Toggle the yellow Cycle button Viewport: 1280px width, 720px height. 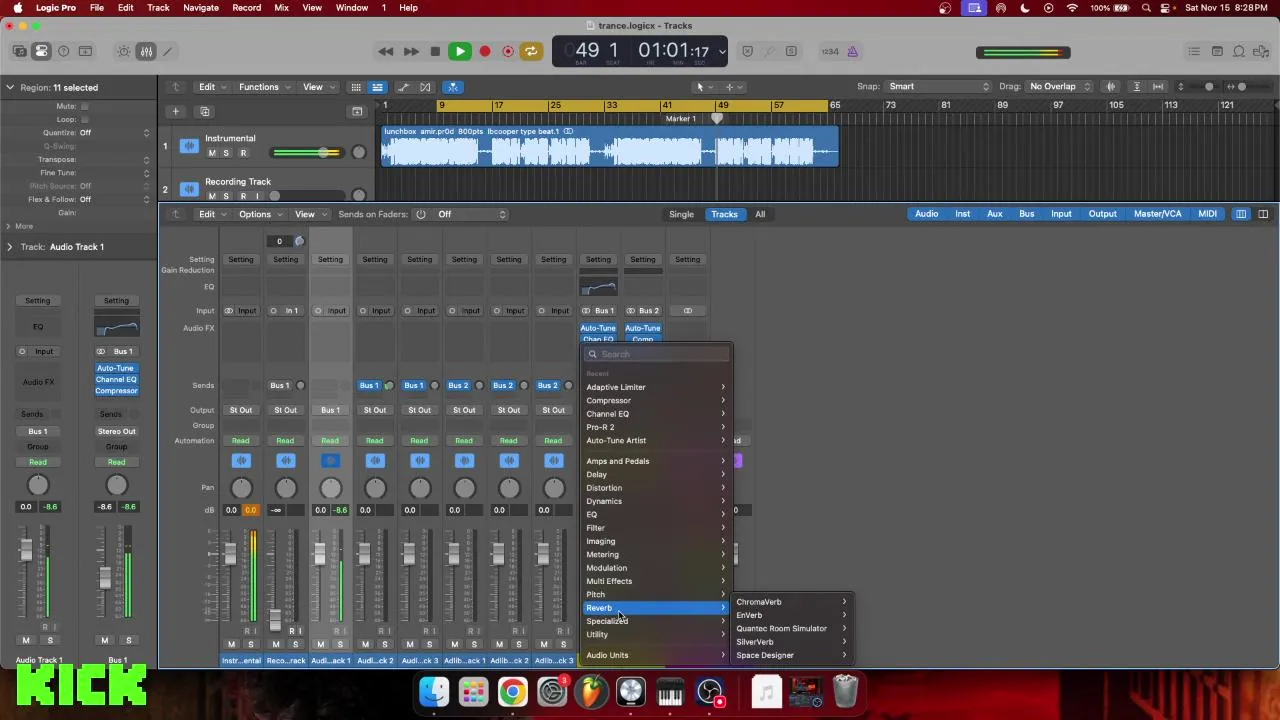531,51
